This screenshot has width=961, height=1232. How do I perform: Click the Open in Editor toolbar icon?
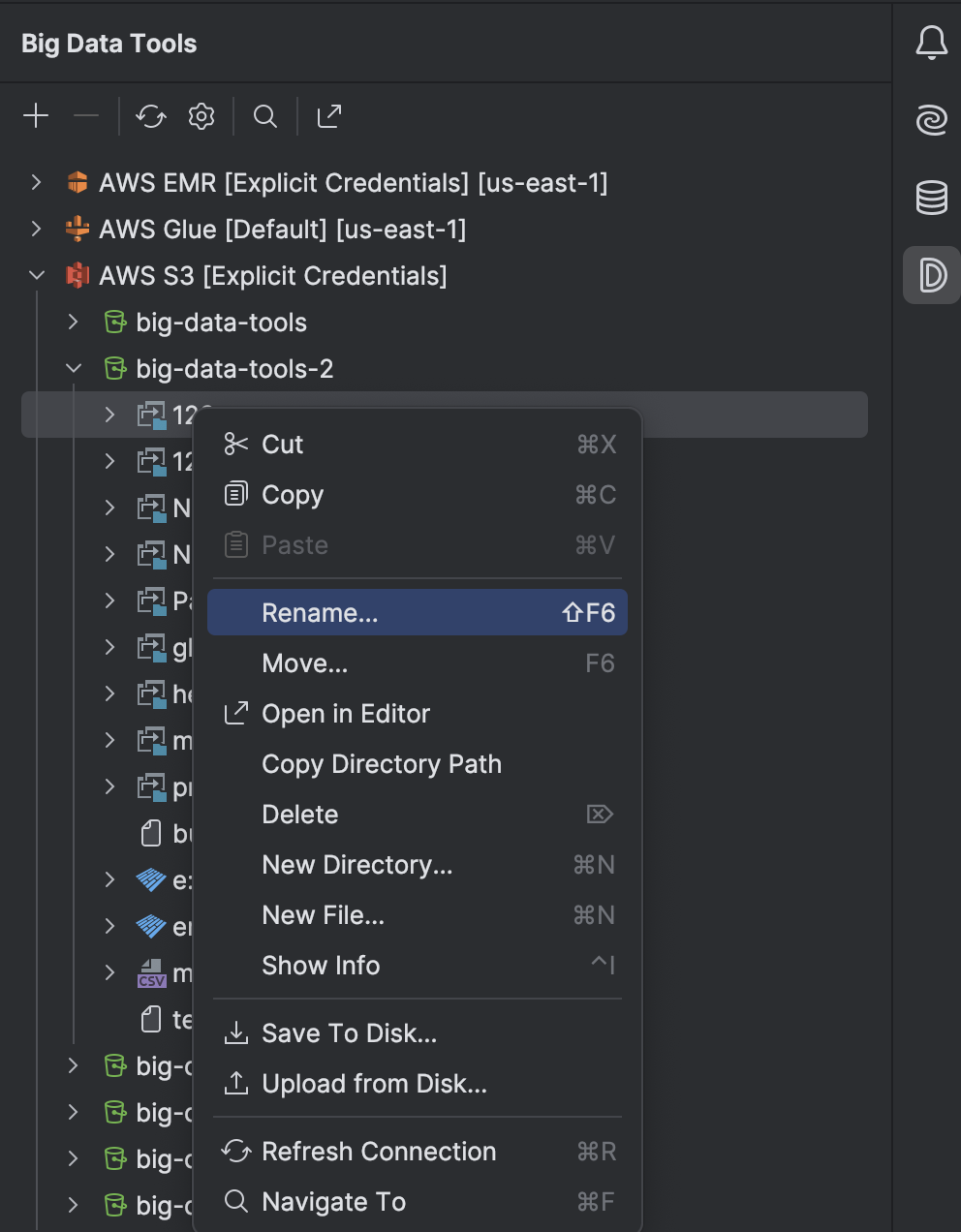(329, 116)
